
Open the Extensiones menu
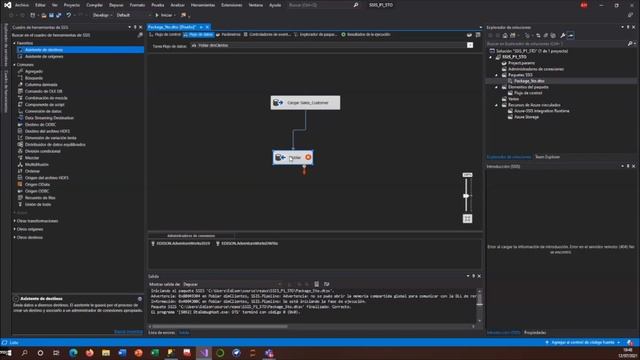[231, 5]
